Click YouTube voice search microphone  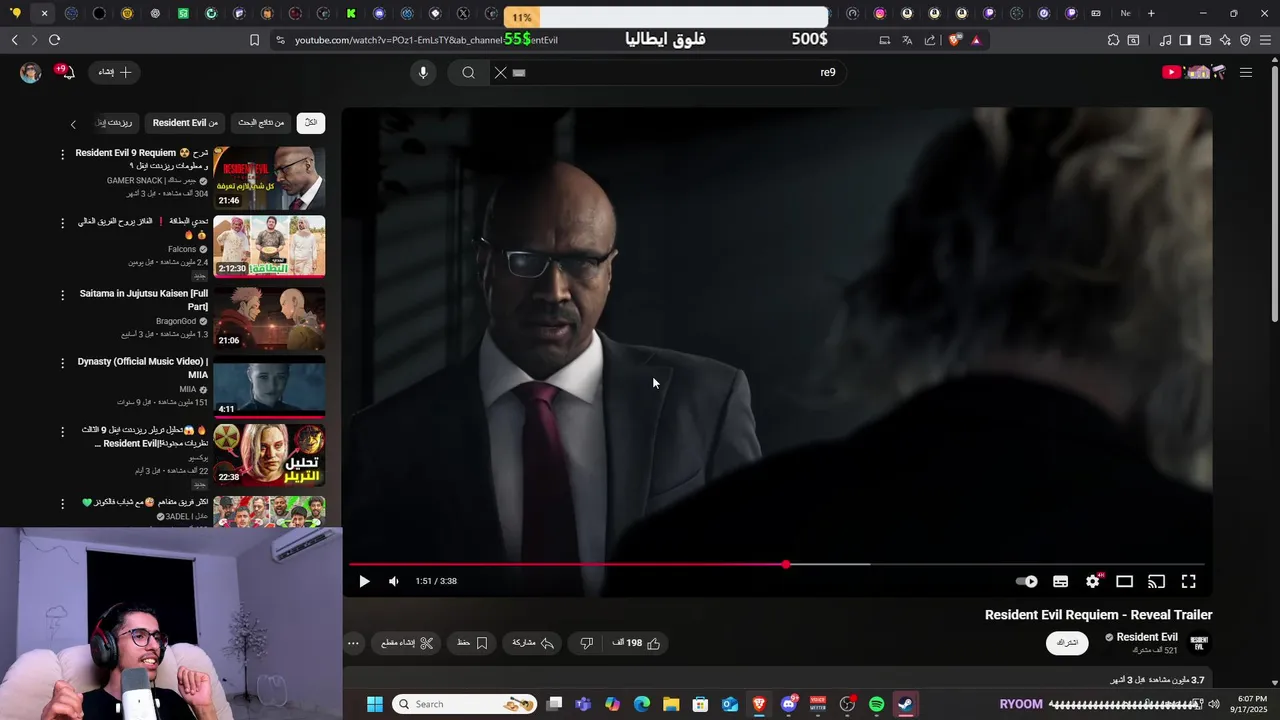423,72
